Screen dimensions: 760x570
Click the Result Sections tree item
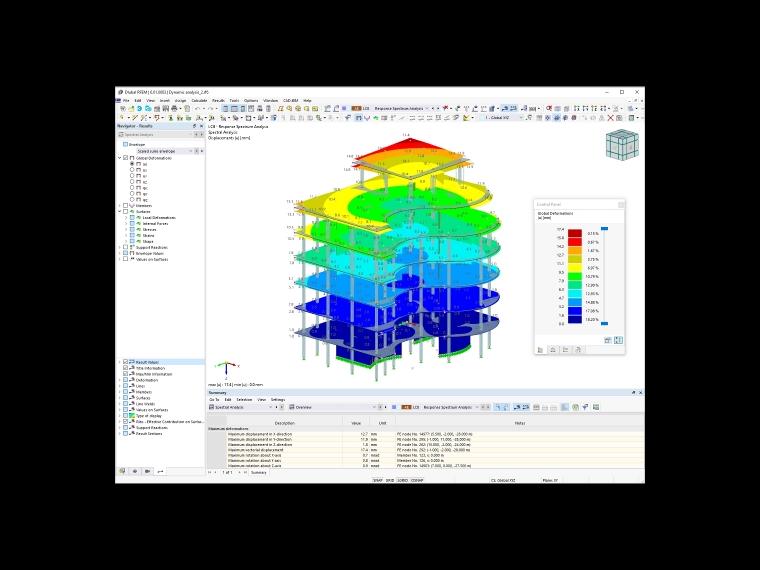click(x=149, y=433)
